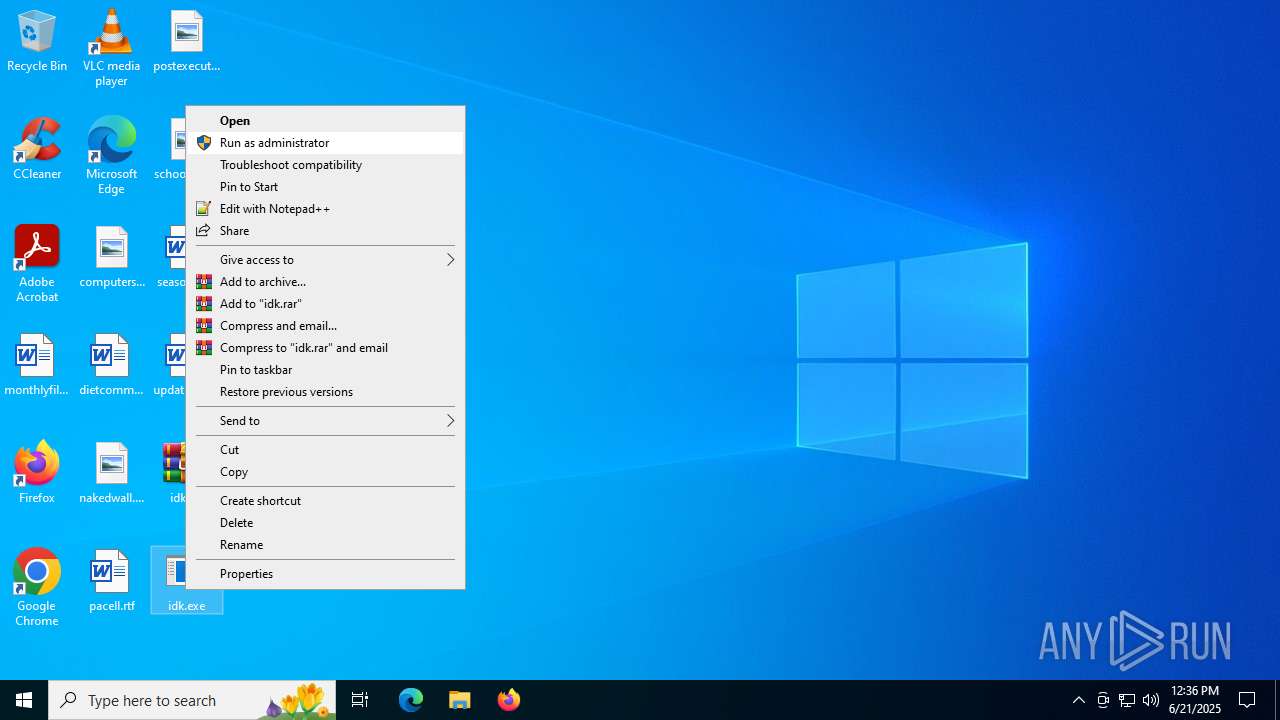Choose Share from the context menu
The height and width of the screenshot is (720, 1280).
pos(325,231)
